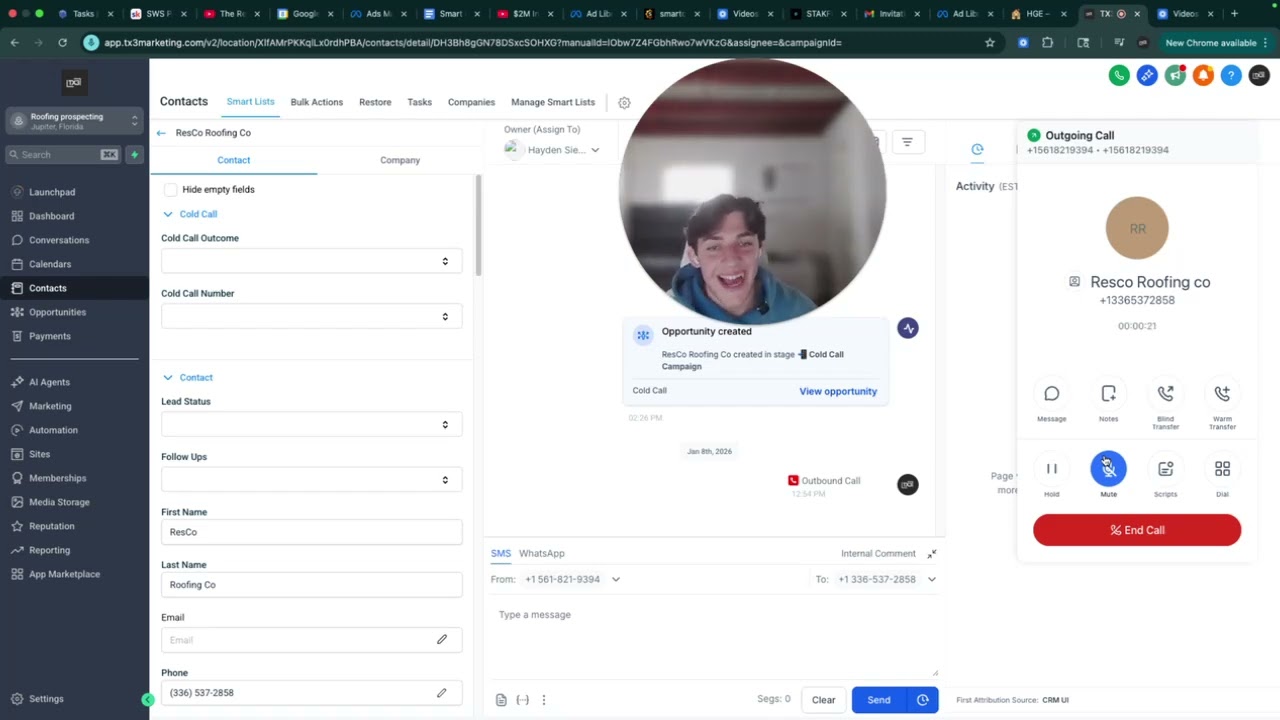Open the Bulk Actions tab
Viewport: 1280px width, 720px height.
tap(316, 102)
